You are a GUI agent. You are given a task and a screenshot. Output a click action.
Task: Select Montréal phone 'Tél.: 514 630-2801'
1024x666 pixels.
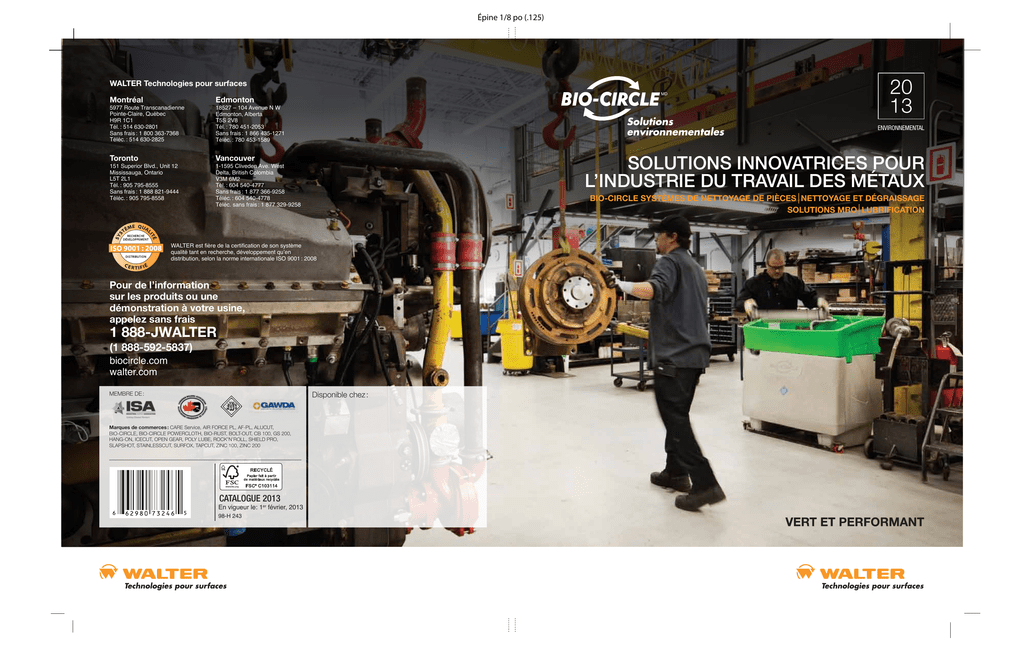coord(134,127)
